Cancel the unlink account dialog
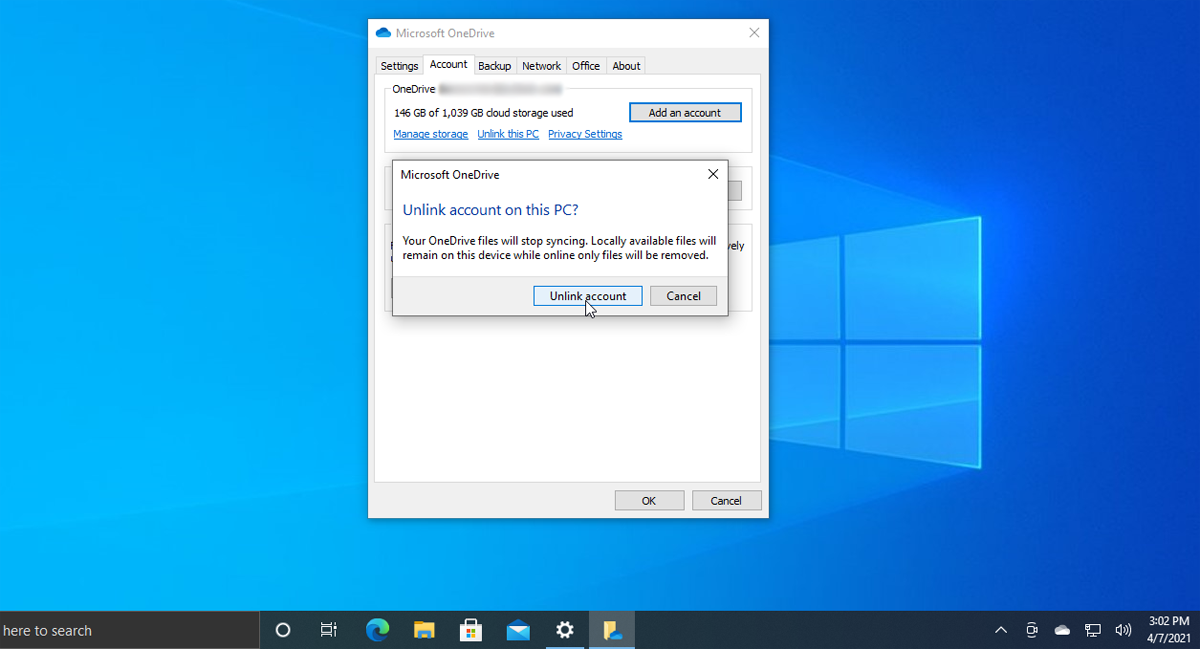Viewport: 1200px width, 649px height. pyautogui.click(x=683, y=296)
